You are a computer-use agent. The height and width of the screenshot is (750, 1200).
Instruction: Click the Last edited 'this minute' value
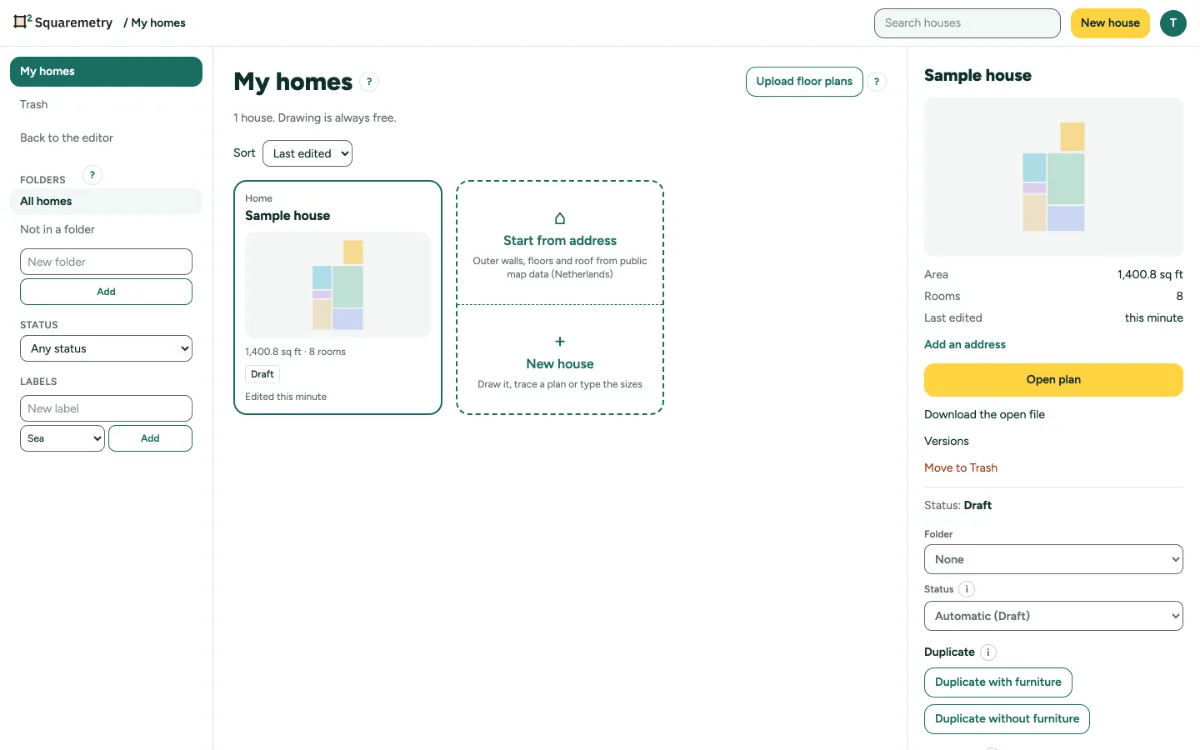point(1154,318)
